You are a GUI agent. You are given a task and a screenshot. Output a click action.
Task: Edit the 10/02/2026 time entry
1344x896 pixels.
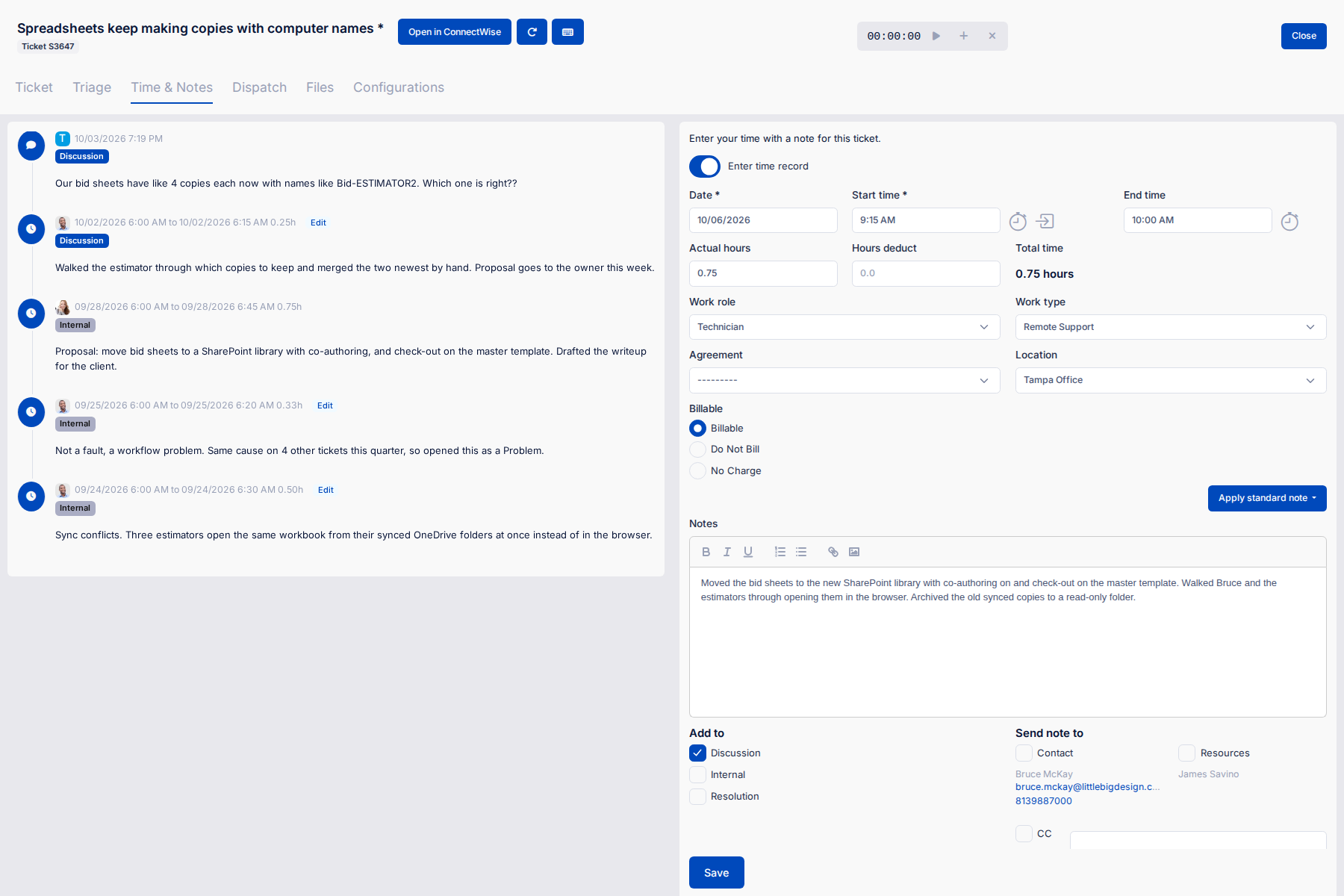318,223
